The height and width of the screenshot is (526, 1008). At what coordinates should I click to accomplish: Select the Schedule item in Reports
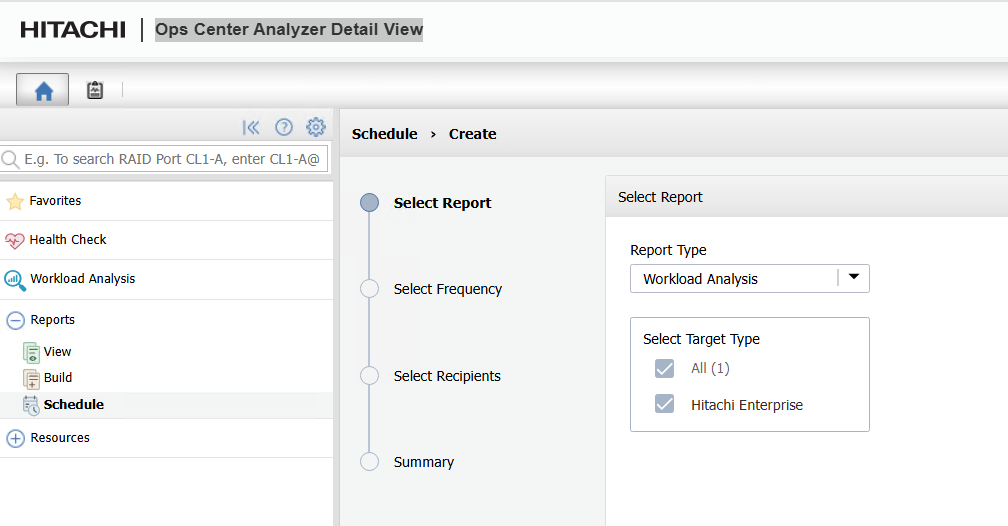[73, 405]
